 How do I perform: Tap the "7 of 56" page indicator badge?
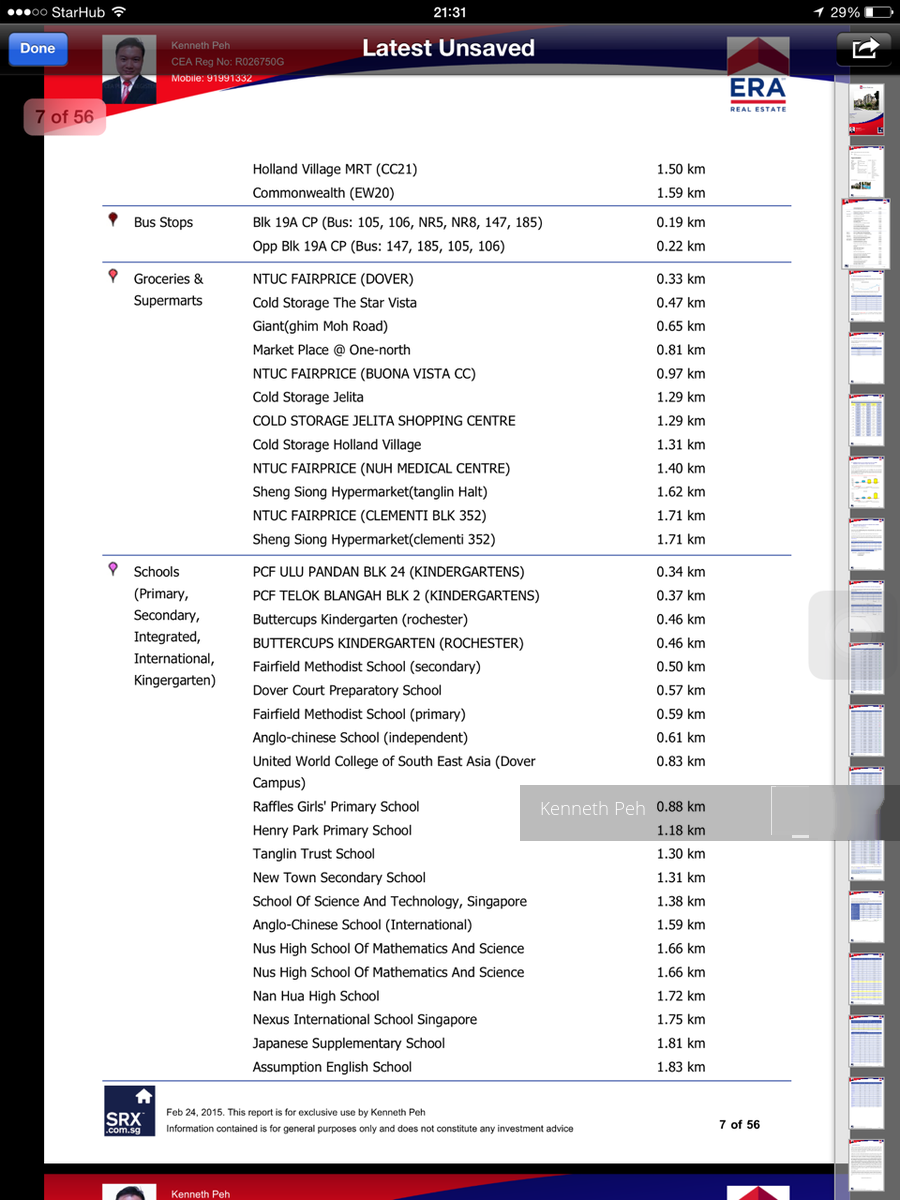64,117
